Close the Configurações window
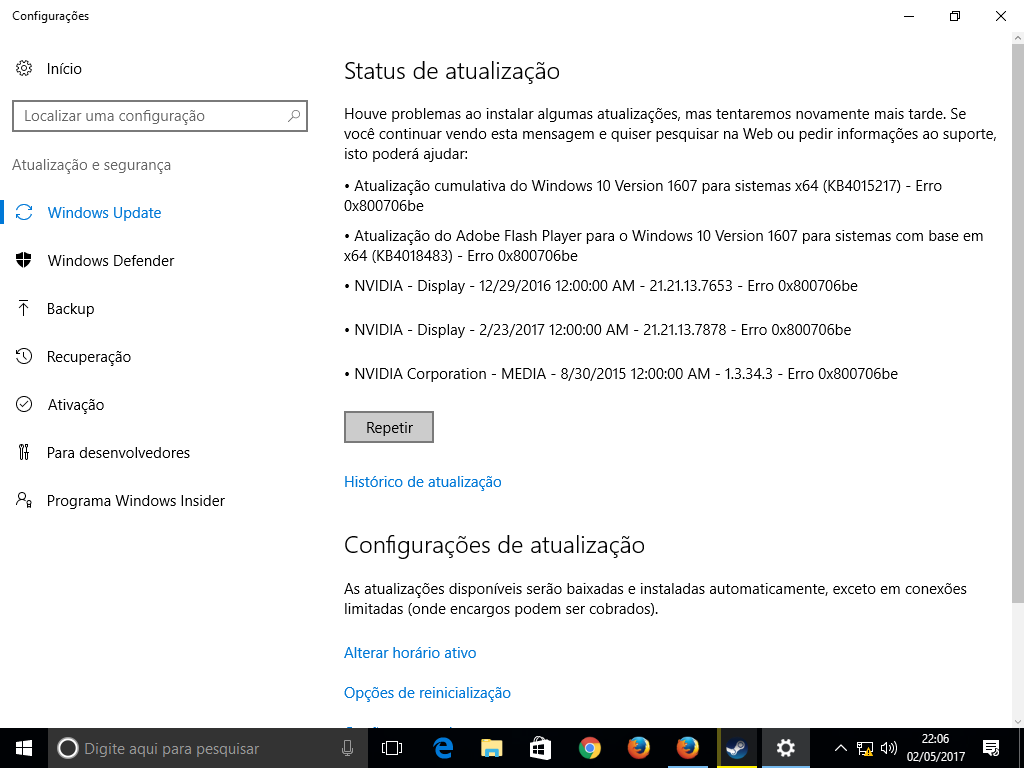 (1000, 16)
